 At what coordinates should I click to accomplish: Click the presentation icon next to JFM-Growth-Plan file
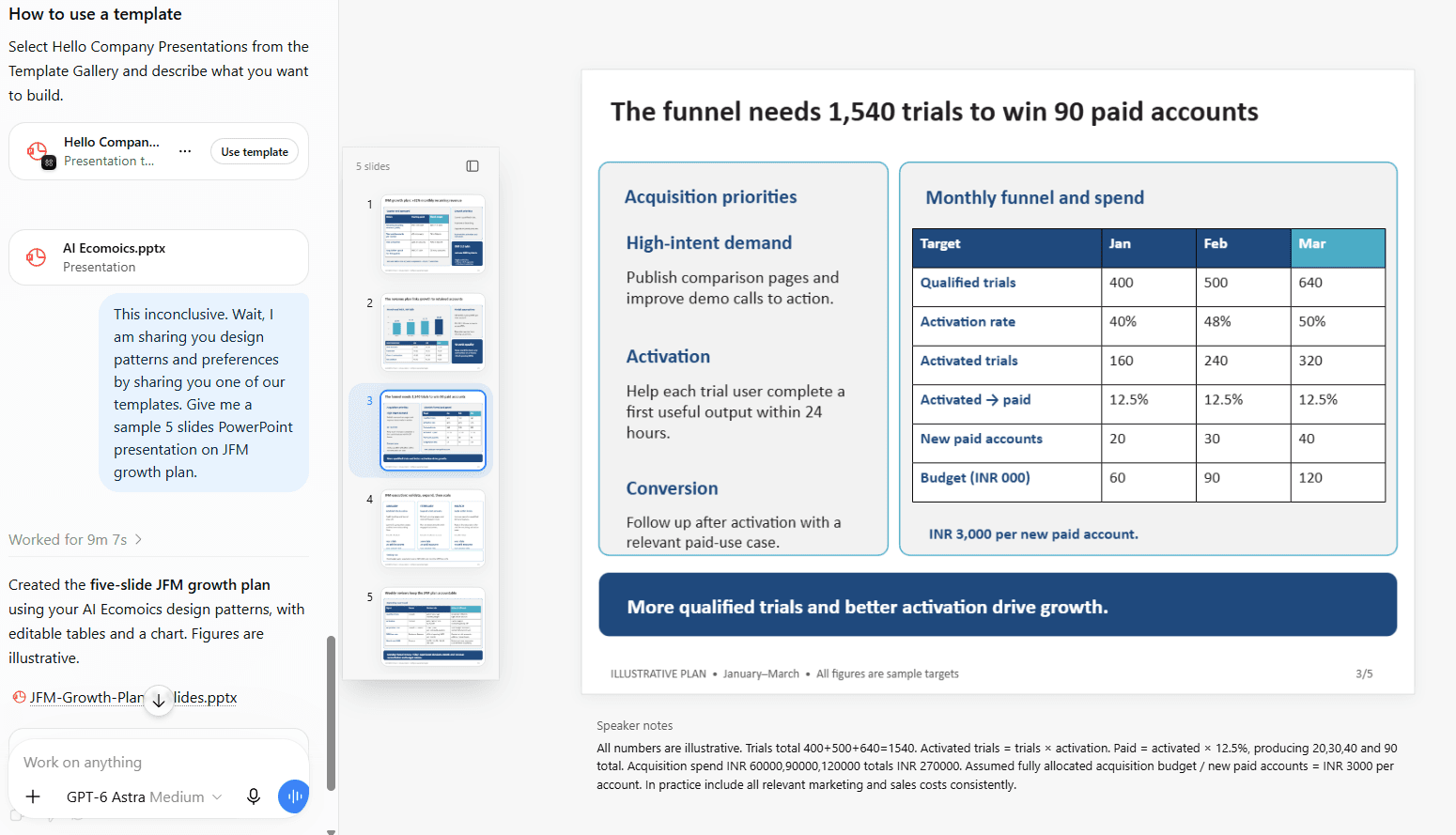pos(19,697)
